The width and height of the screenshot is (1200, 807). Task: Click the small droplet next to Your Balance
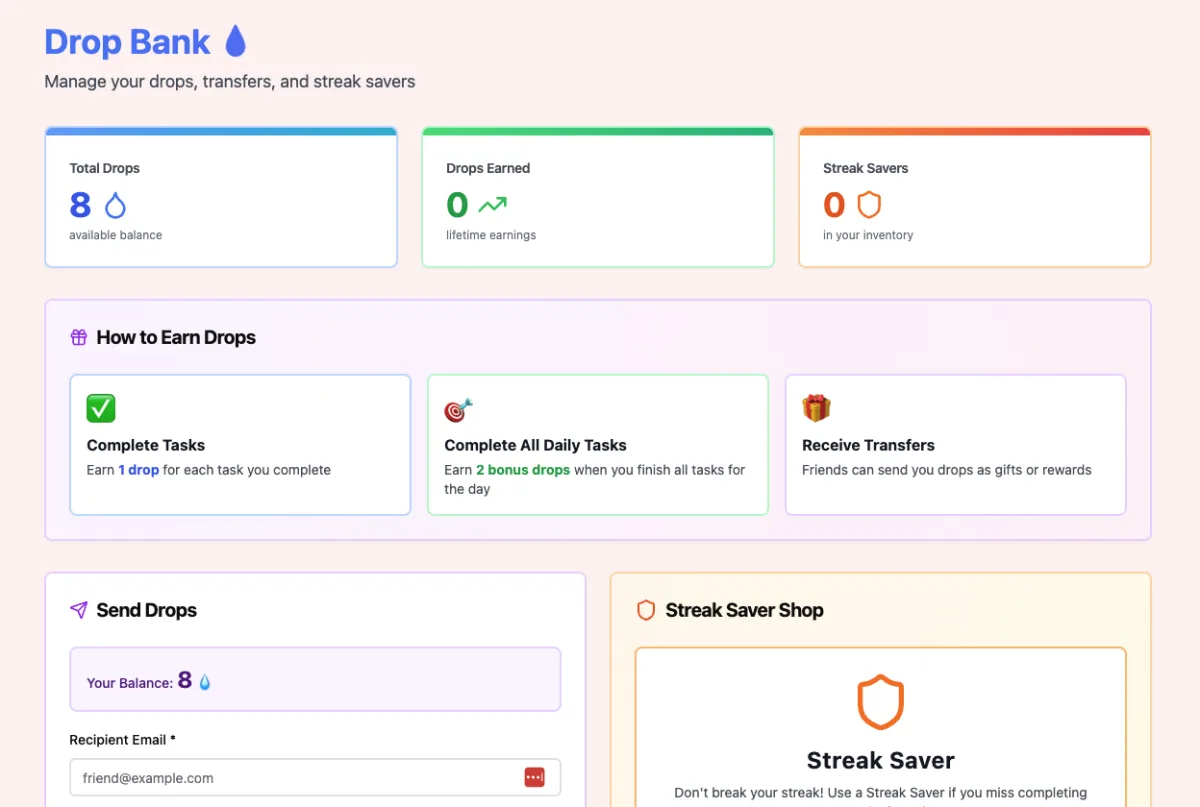point(205,682)
